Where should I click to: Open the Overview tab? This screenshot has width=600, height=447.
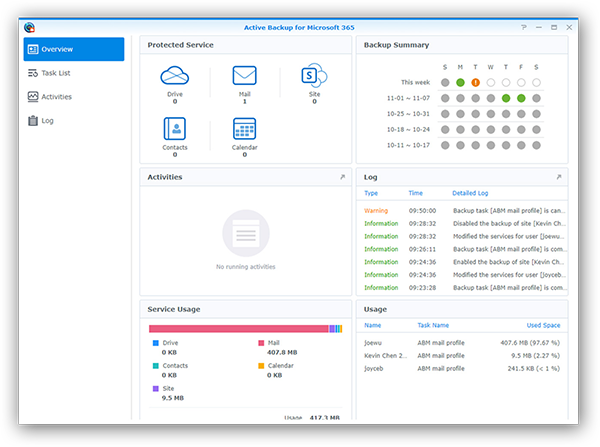tap(74, 49)
